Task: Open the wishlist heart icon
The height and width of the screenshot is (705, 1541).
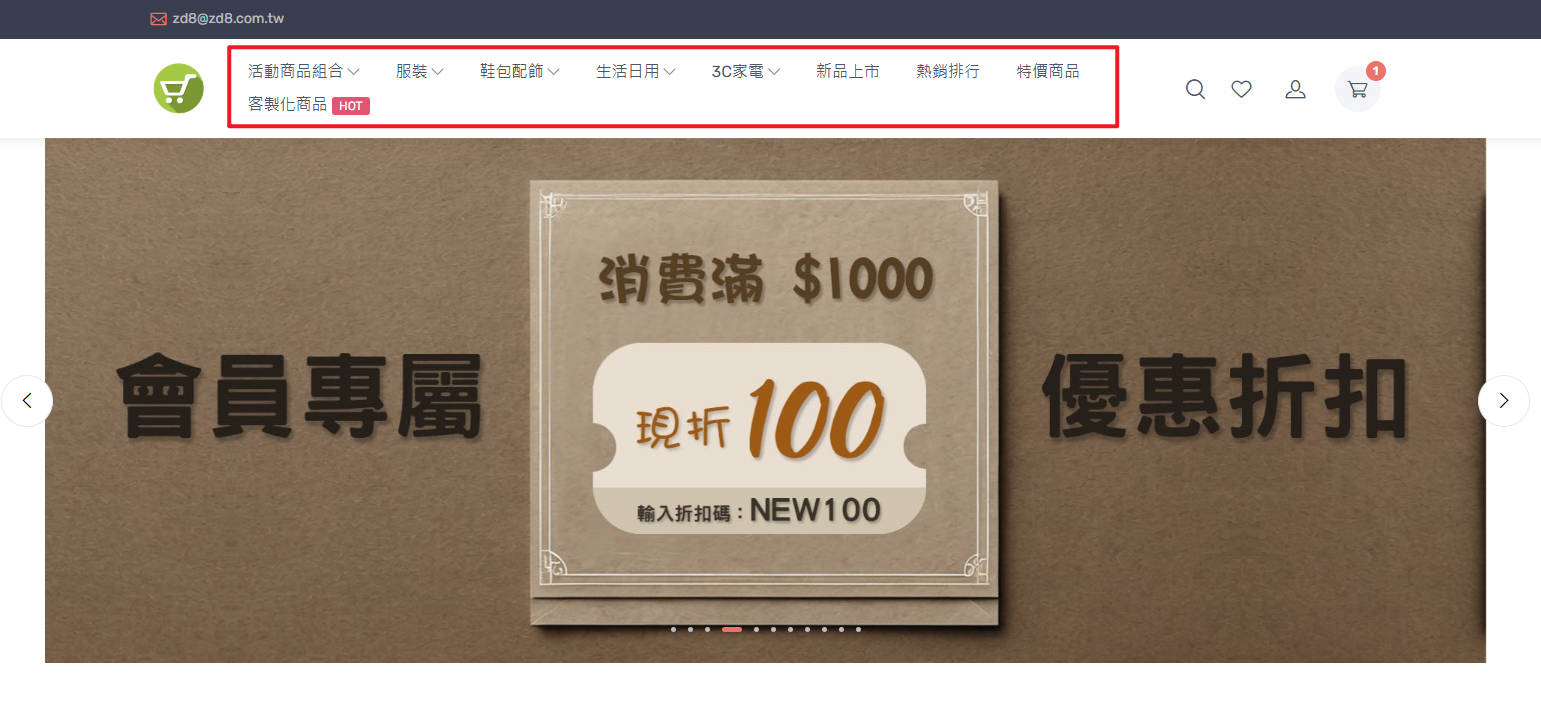Action: (1241, 89)
